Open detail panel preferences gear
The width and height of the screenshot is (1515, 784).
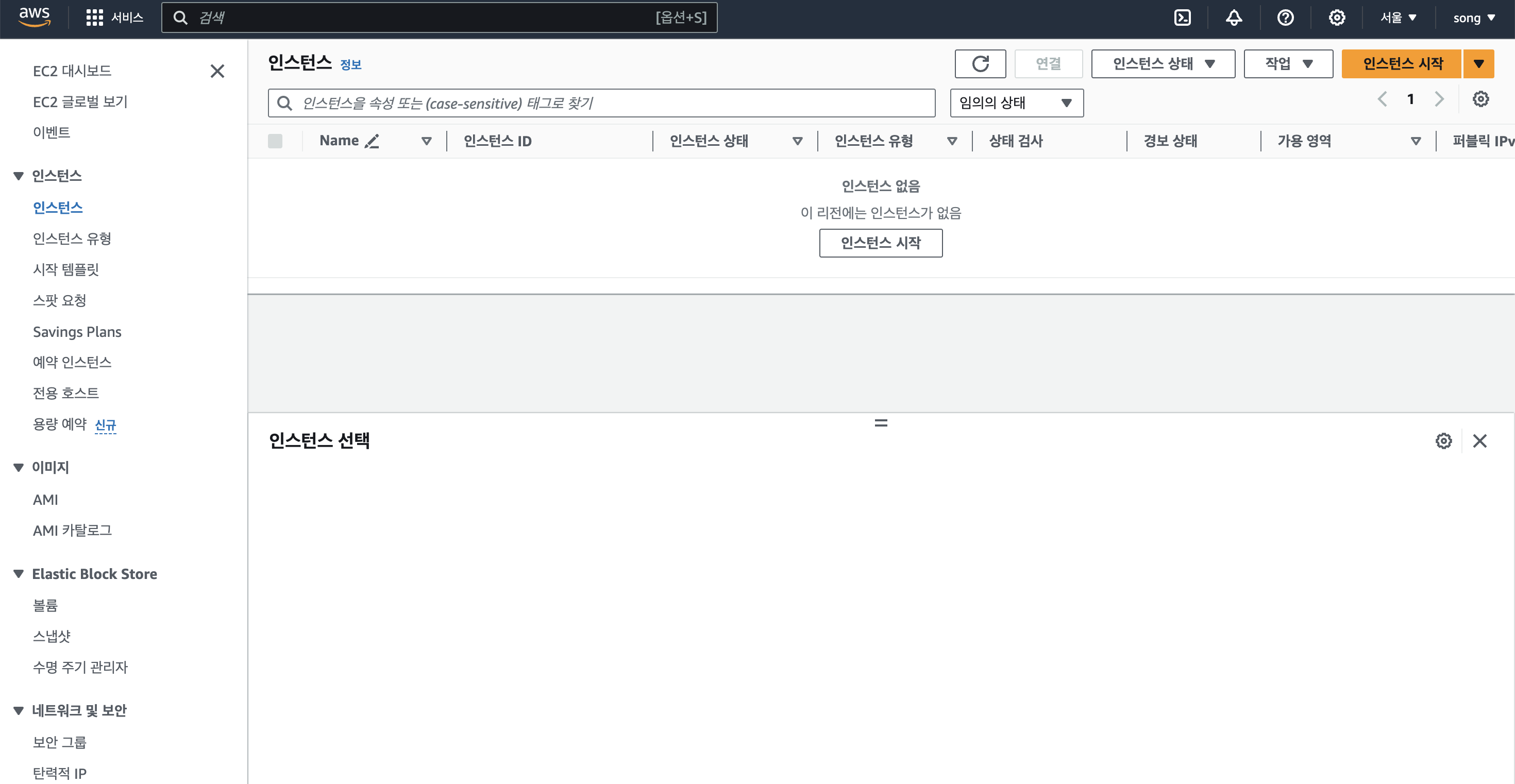click(x=1443, y=441)
